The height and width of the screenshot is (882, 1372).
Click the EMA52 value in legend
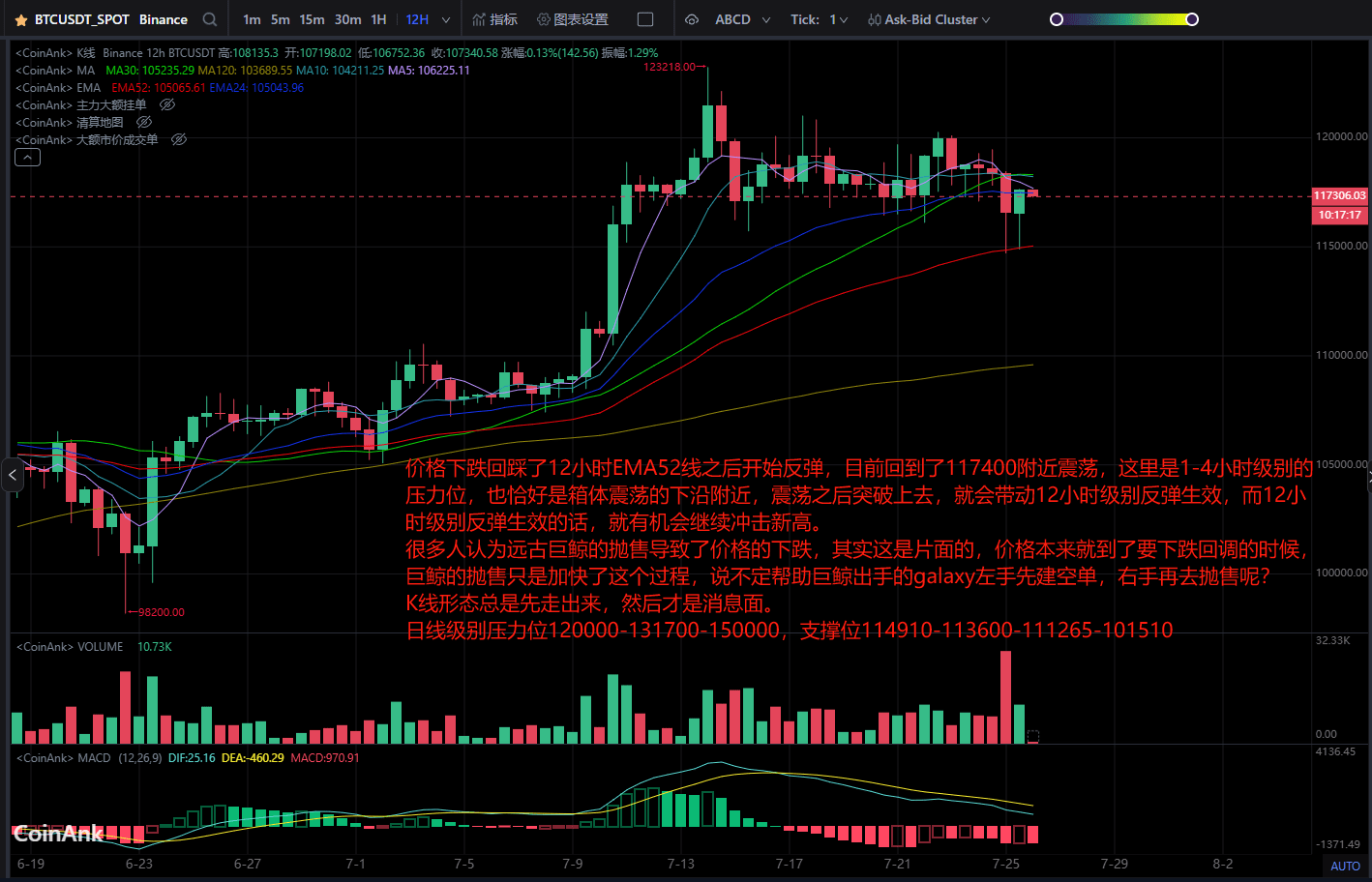point(159,88)
